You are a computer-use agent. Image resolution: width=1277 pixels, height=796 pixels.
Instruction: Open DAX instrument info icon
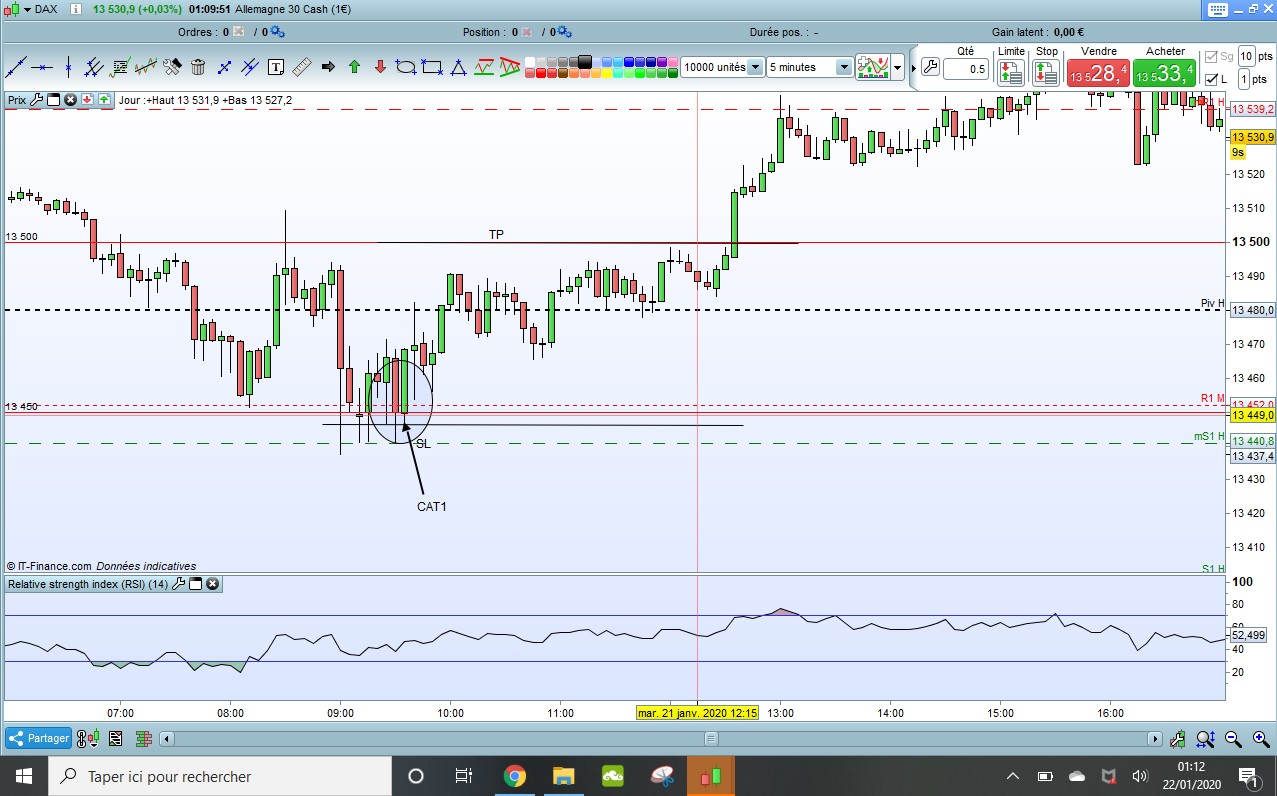click(x=77, y=9)
